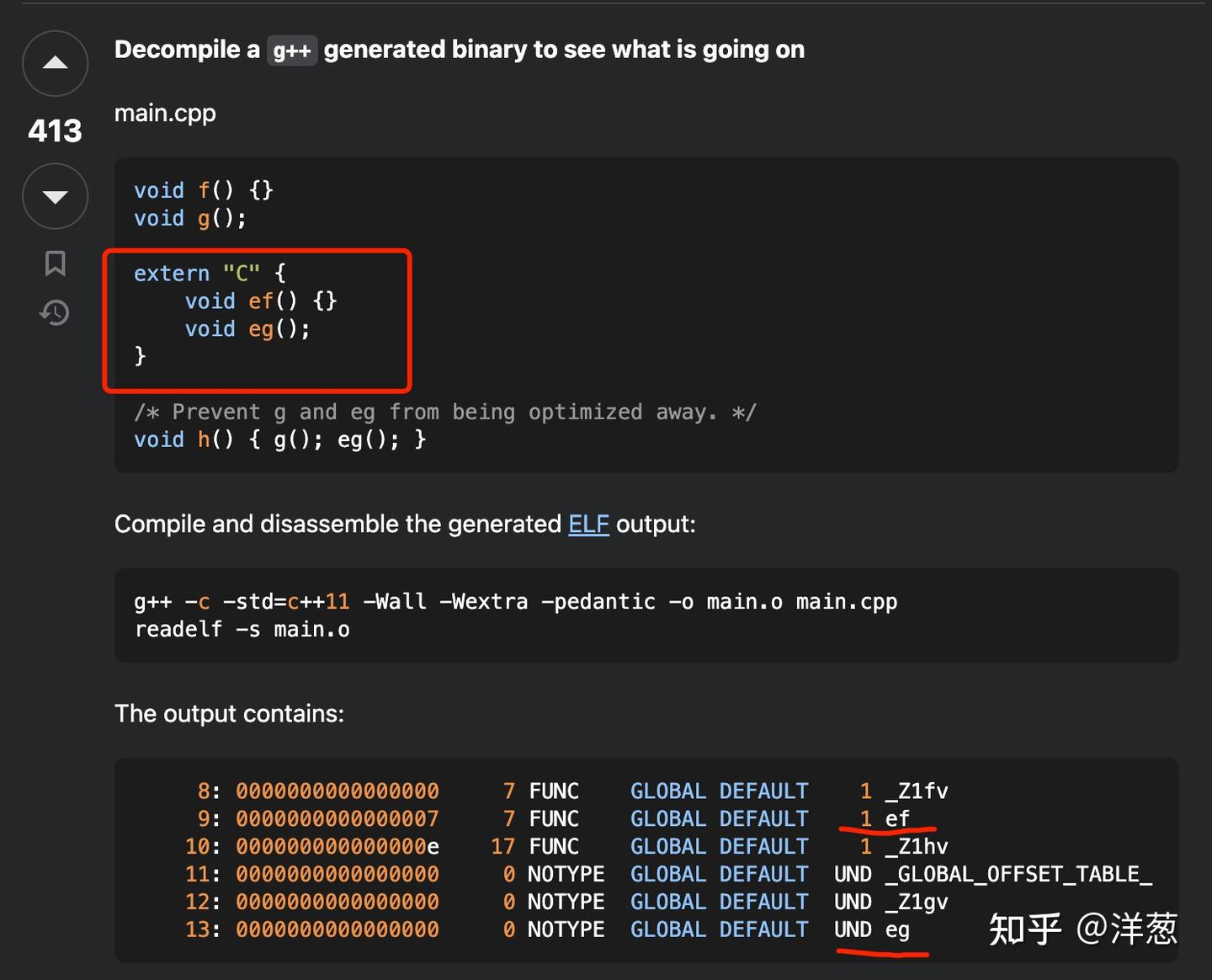The width and height of the screenshot is (1212, 980).
Task: Click the 'Prevent g and eg' comment line
Action: click(x=445, y=412)
